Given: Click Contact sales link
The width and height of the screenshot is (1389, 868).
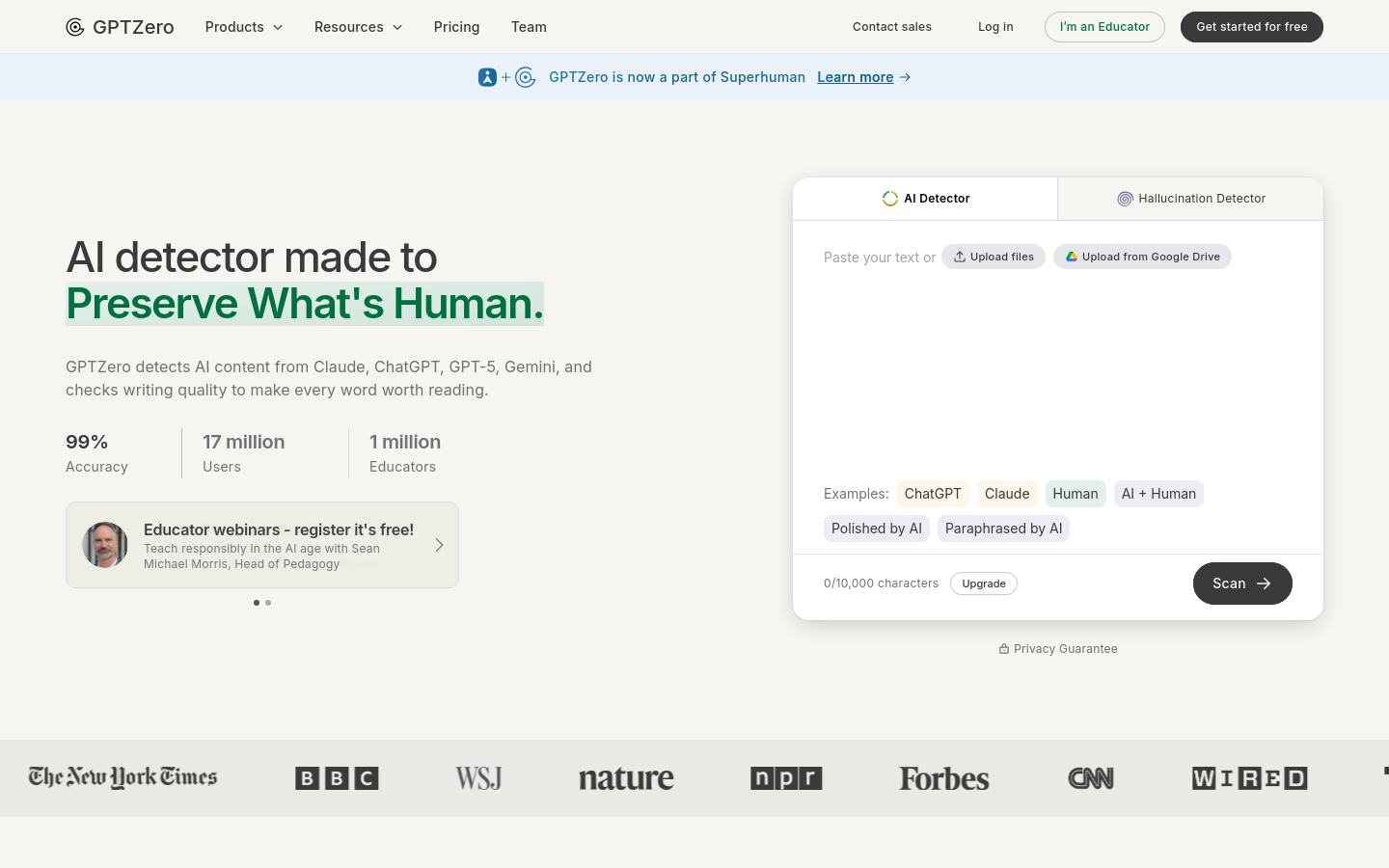Looking at the screenshot, I should click(x=892, y=27).
